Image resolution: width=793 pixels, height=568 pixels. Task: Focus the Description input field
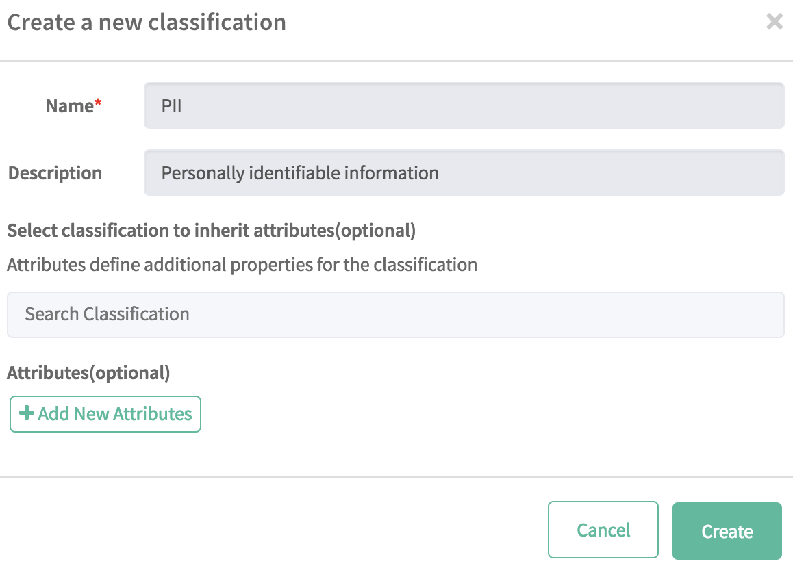(464, 173)
